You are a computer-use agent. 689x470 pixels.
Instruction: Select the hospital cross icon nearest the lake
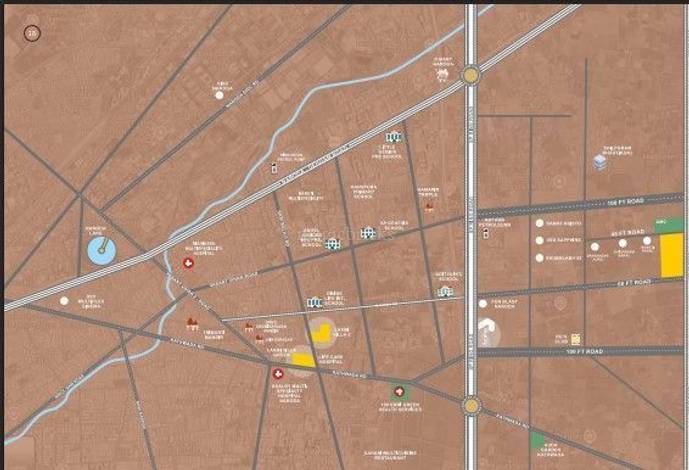point(187,262)
